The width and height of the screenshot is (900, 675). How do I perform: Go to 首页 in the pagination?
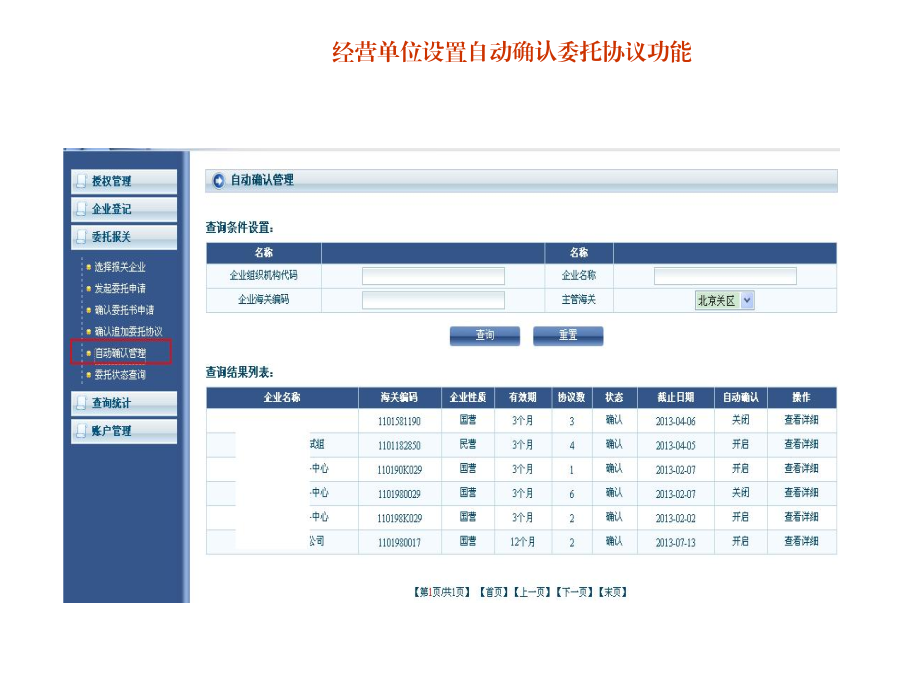(494, 592)
